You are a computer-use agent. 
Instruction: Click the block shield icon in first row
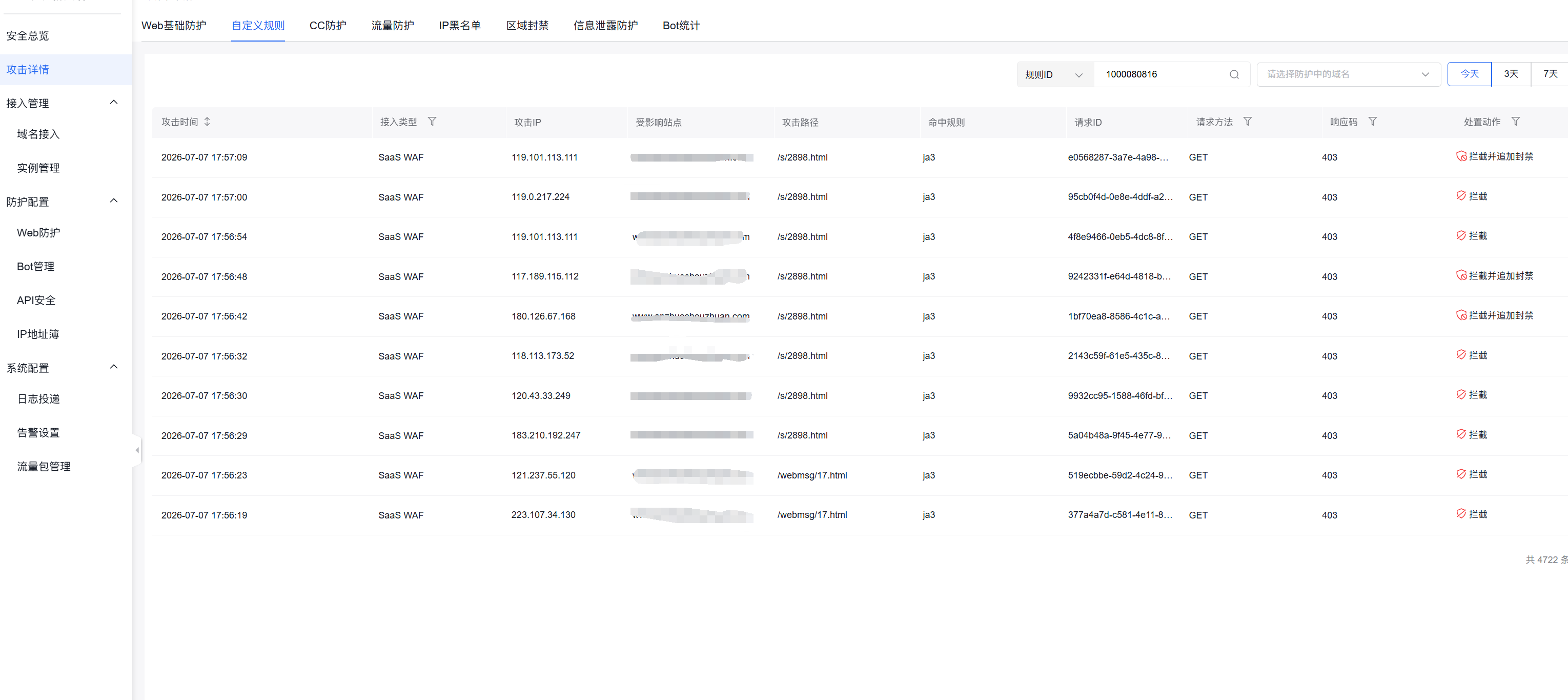click(1461, 156)
